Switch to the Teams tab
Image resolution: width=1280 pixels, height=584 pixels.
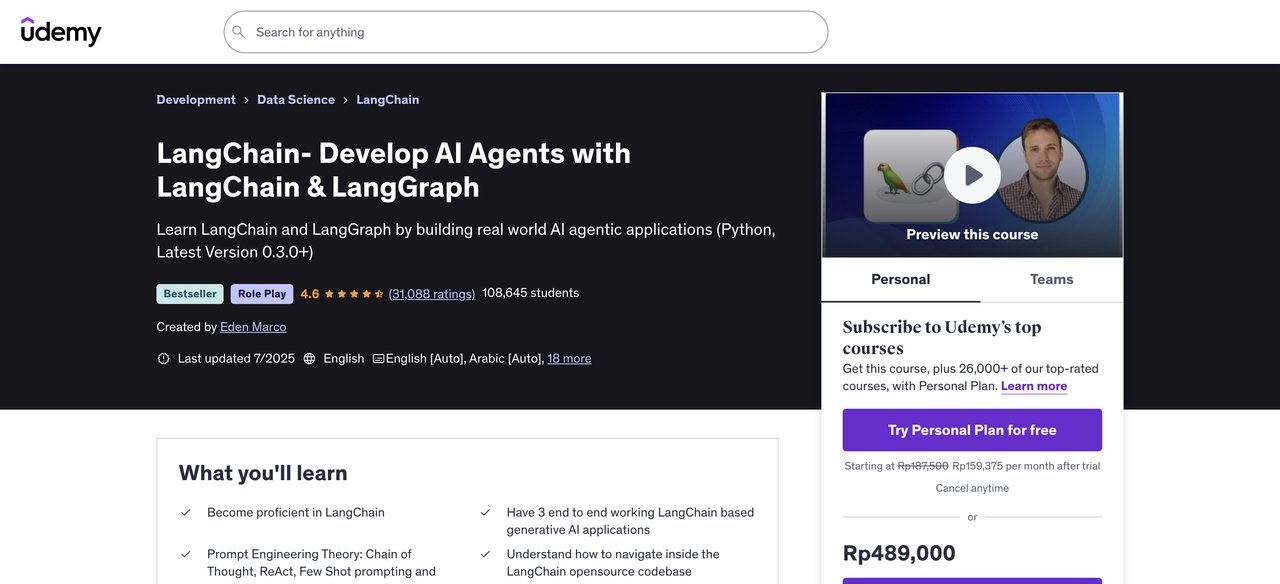(1052, 280)
